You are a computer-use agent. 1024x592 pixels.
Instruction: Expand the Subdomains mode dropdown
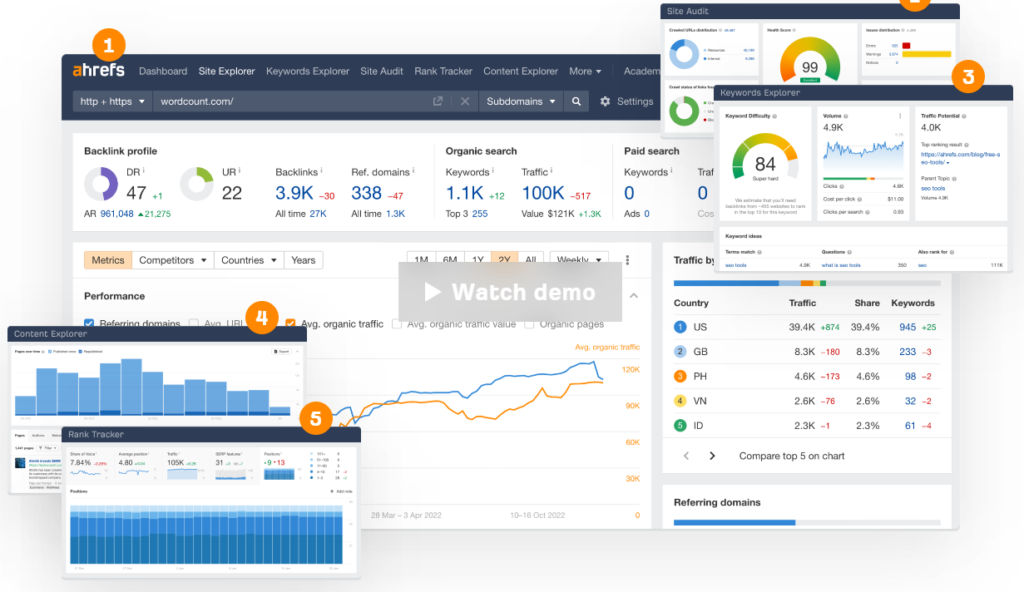click(520, 101)
